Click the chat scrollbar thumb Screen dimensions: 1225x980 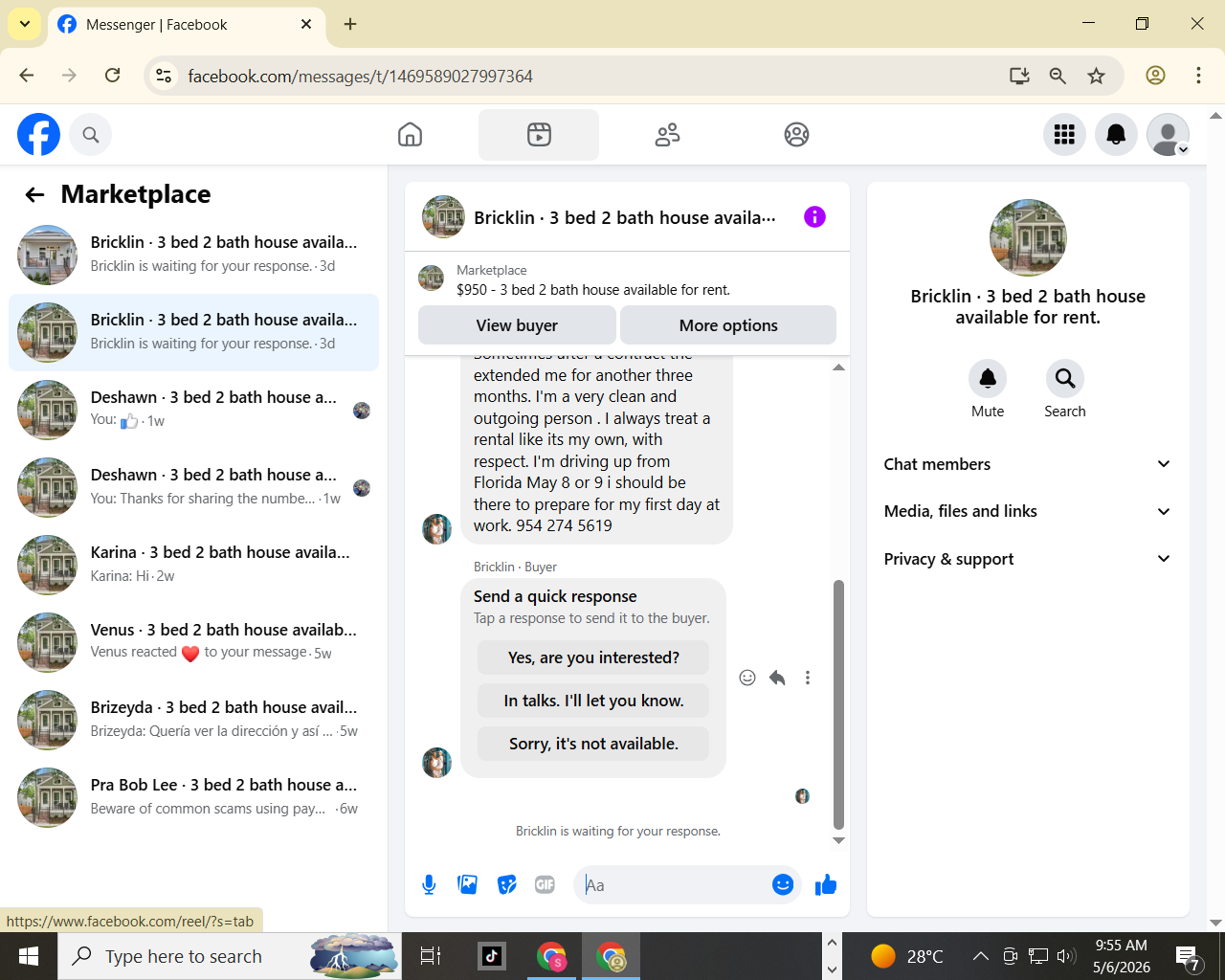point(838,704)
